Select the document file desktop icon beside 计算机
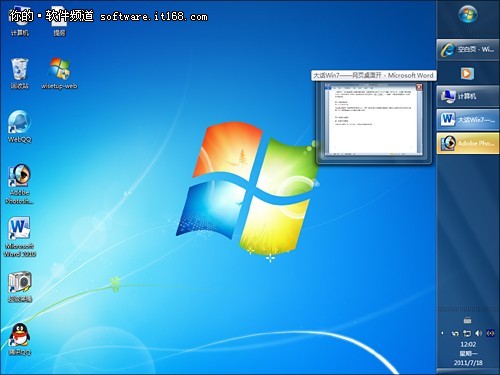Viewport: 500px width, 375px height. [x=59, y=21]
